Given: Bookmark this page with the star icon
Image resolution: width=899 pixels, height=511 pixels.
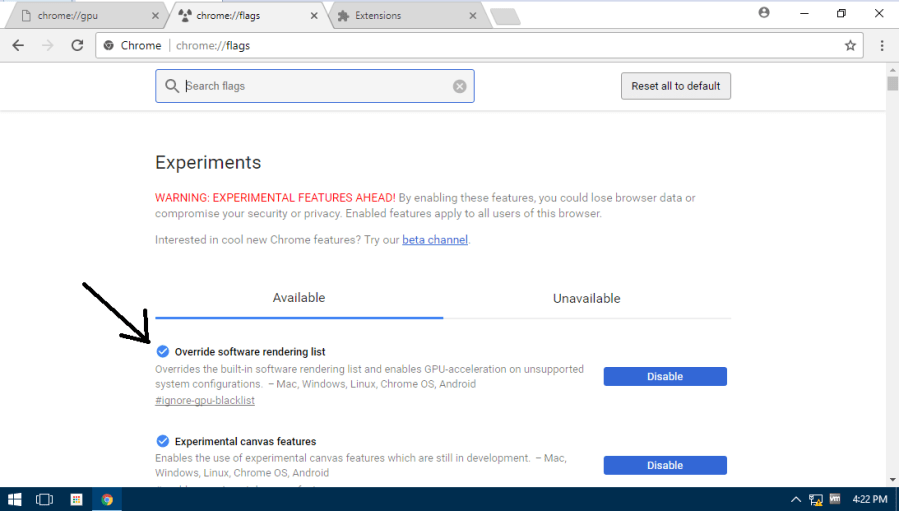Looking at the screenshot, I should pos(850,46).
